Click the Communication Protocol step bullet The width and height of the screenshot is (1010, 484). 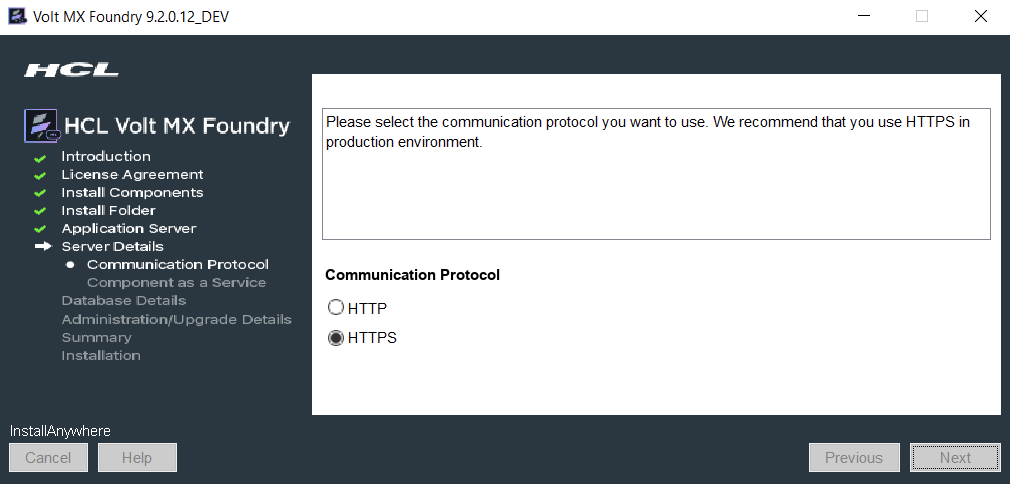(x=70, y=265)
